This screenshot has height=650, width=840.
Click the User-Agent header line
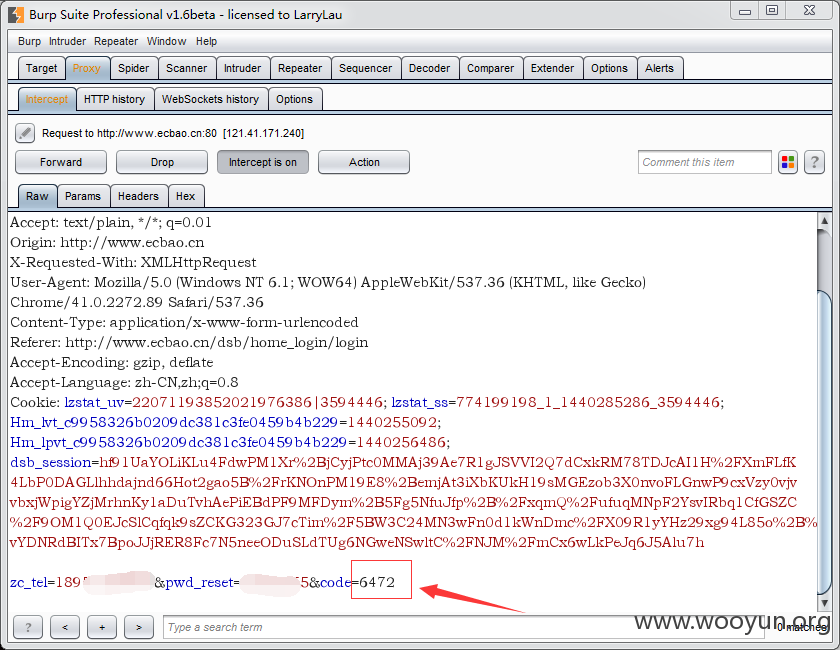coord(328,282)
